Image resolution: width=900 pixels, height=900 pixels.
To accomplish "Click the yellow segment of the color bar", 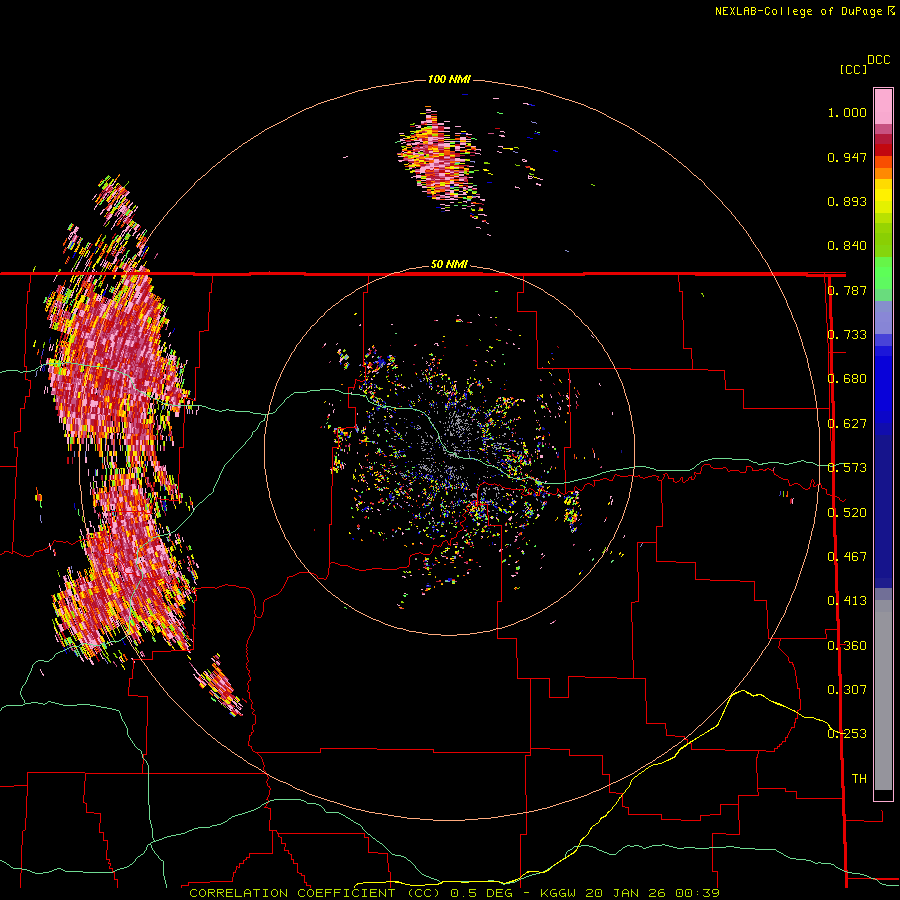I will [x=883, y=196].
